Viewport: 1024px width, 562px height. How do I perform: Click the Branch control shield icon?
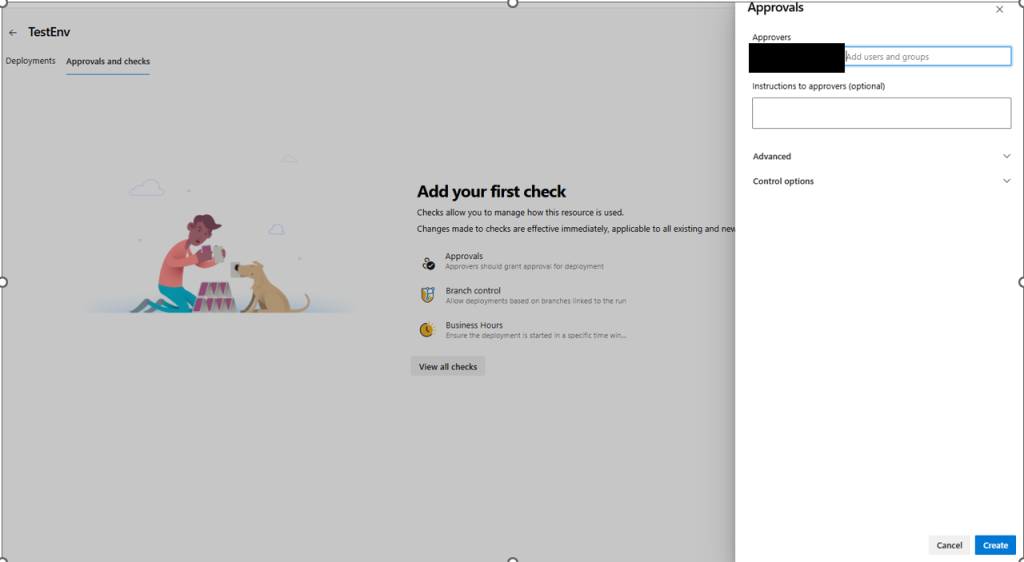[427, 295]
